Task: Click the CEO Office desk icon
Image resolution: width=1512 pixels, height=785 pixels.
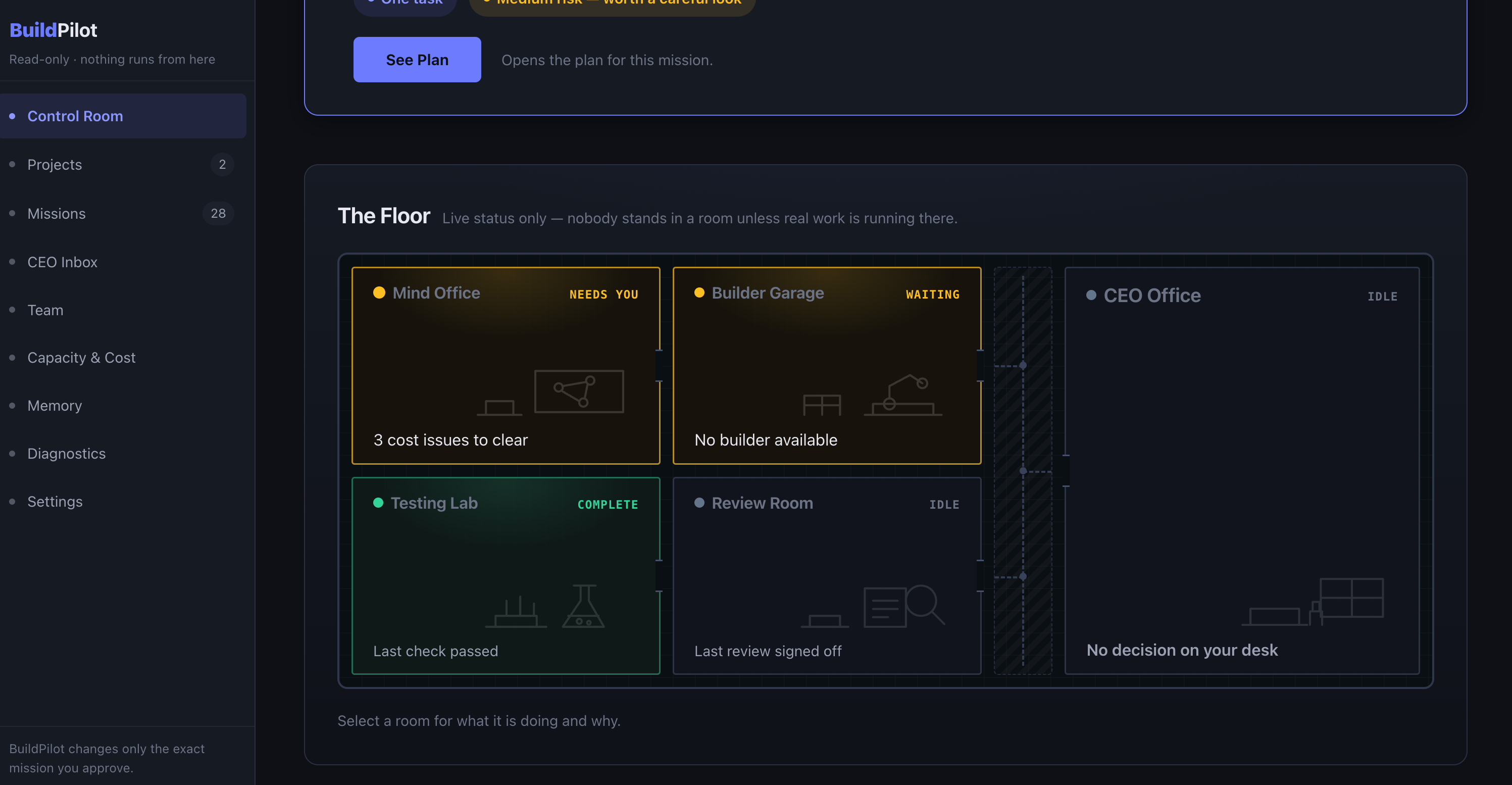Action: [x=1275, y=616]
